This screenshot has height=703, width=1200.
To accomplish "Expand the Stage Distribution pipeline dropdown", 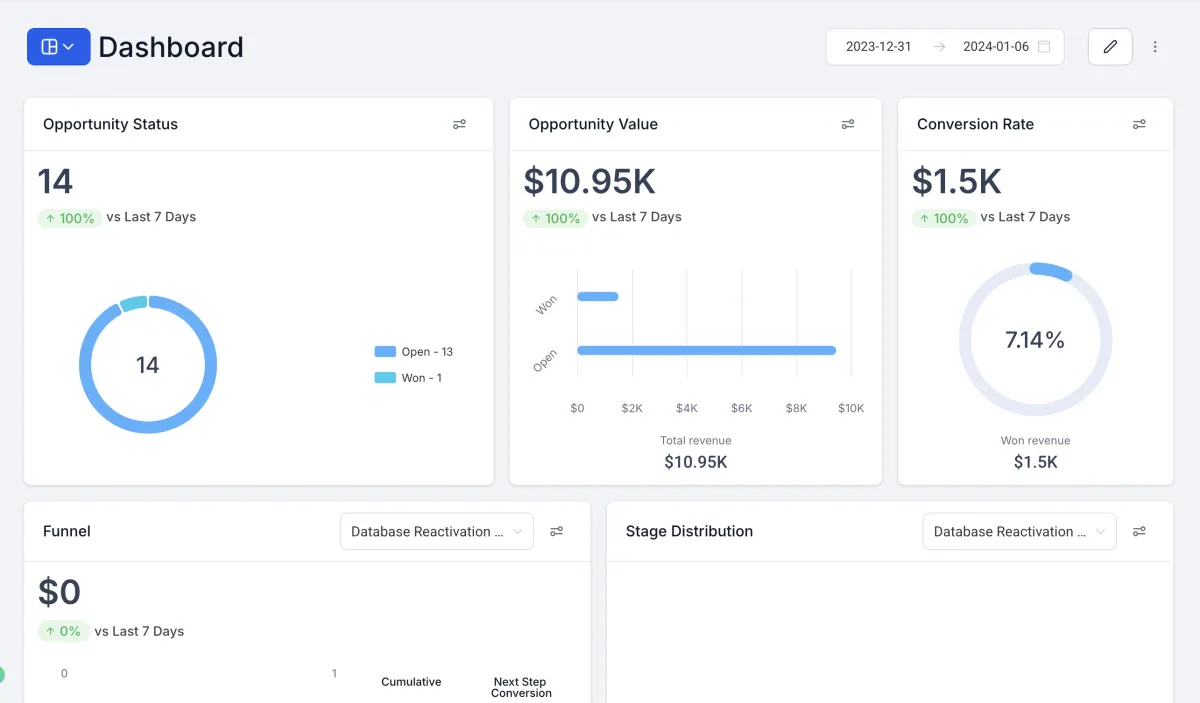I will 1019,531.
